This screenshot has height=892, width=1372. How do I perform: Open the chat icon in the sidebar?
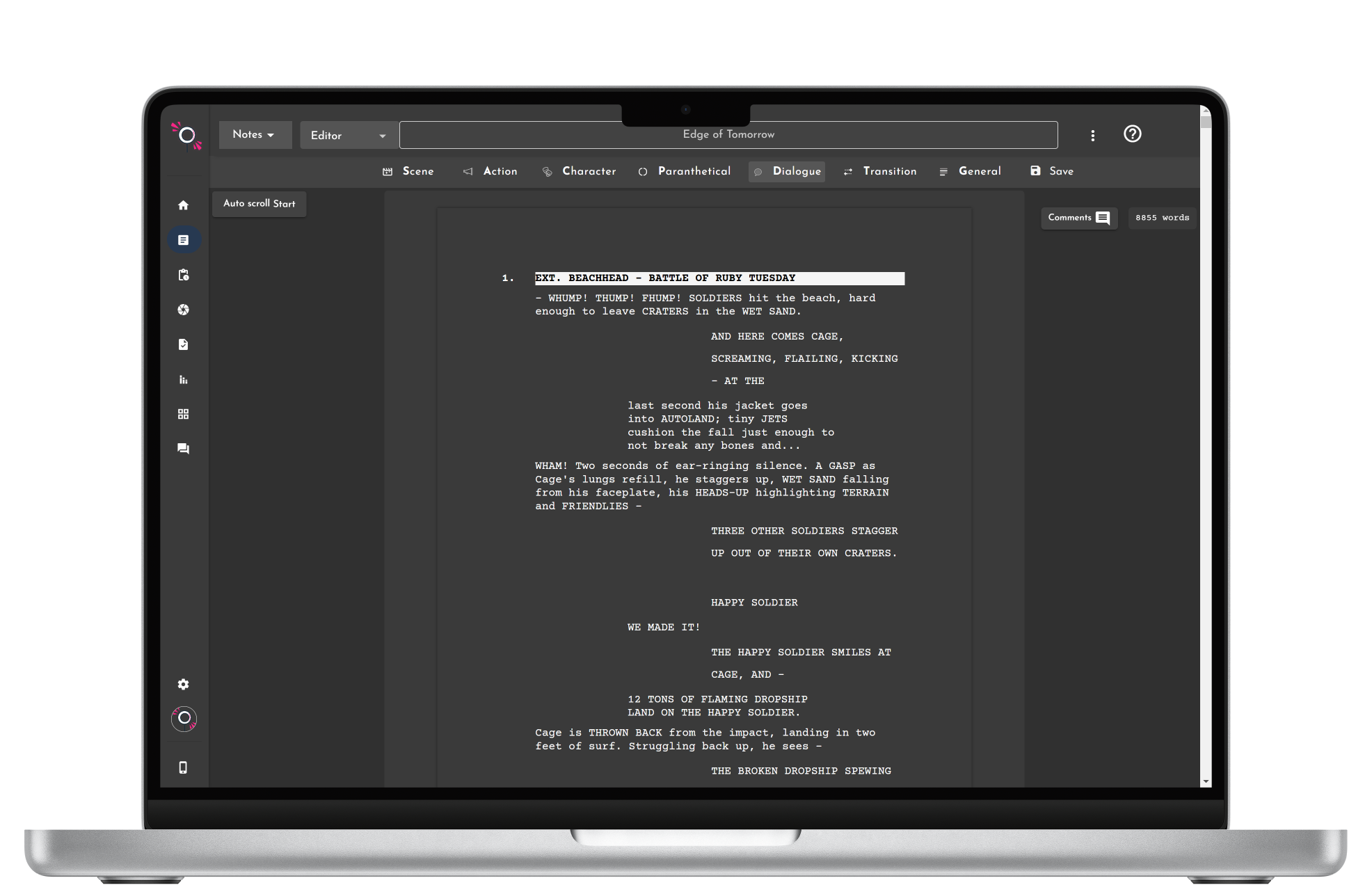184,449
